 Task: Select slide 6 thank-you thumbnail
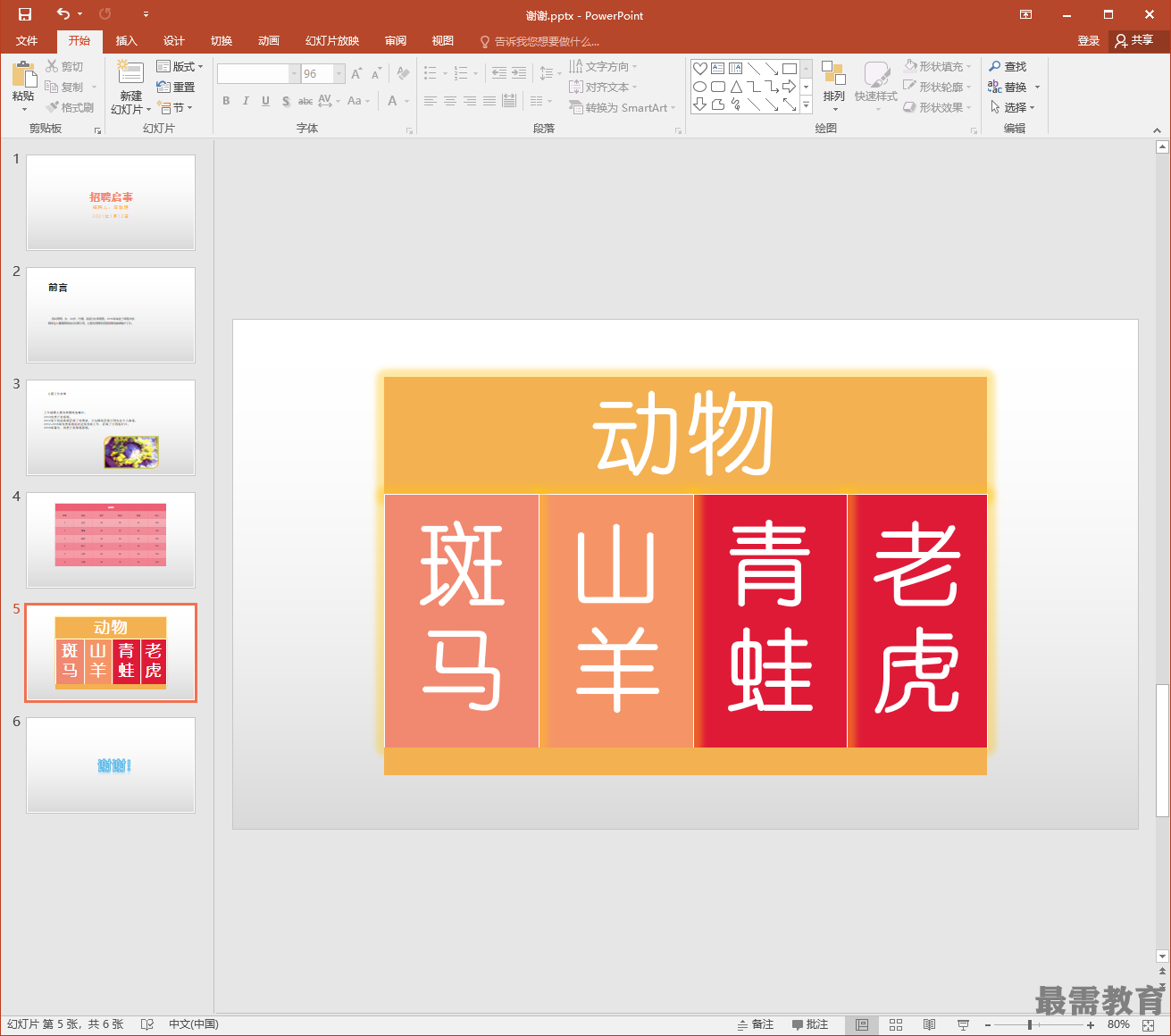click(111, 765)
